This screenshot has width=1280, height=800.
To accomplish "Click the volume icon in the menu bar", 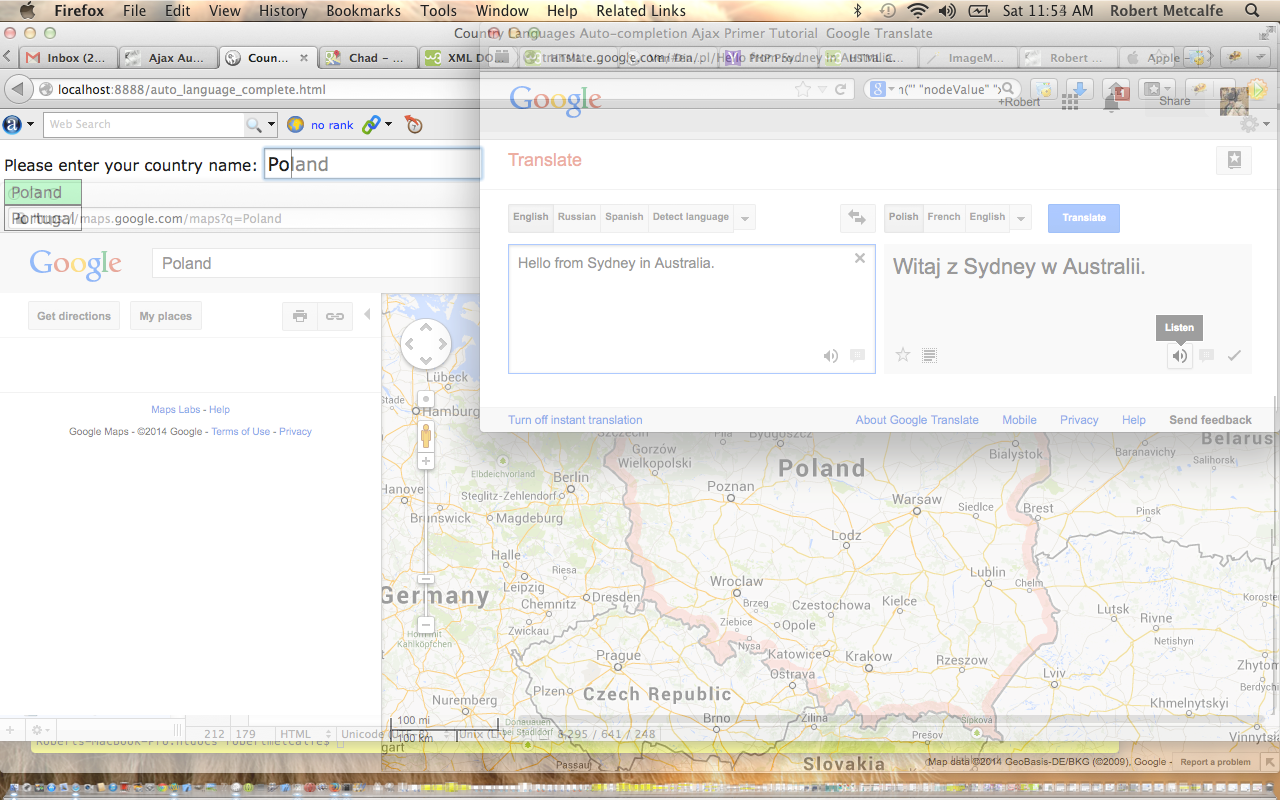I will (x=947, y=11).
